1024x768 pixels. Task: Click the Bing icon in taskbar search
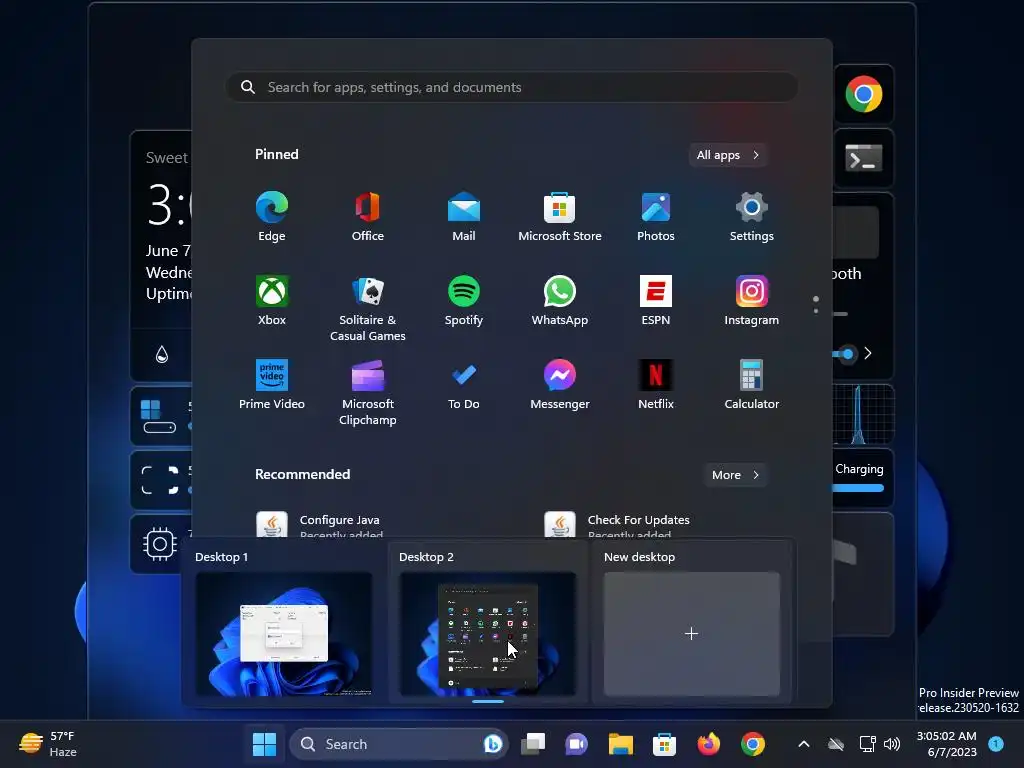pyautogui.click(x=493, y=744)
